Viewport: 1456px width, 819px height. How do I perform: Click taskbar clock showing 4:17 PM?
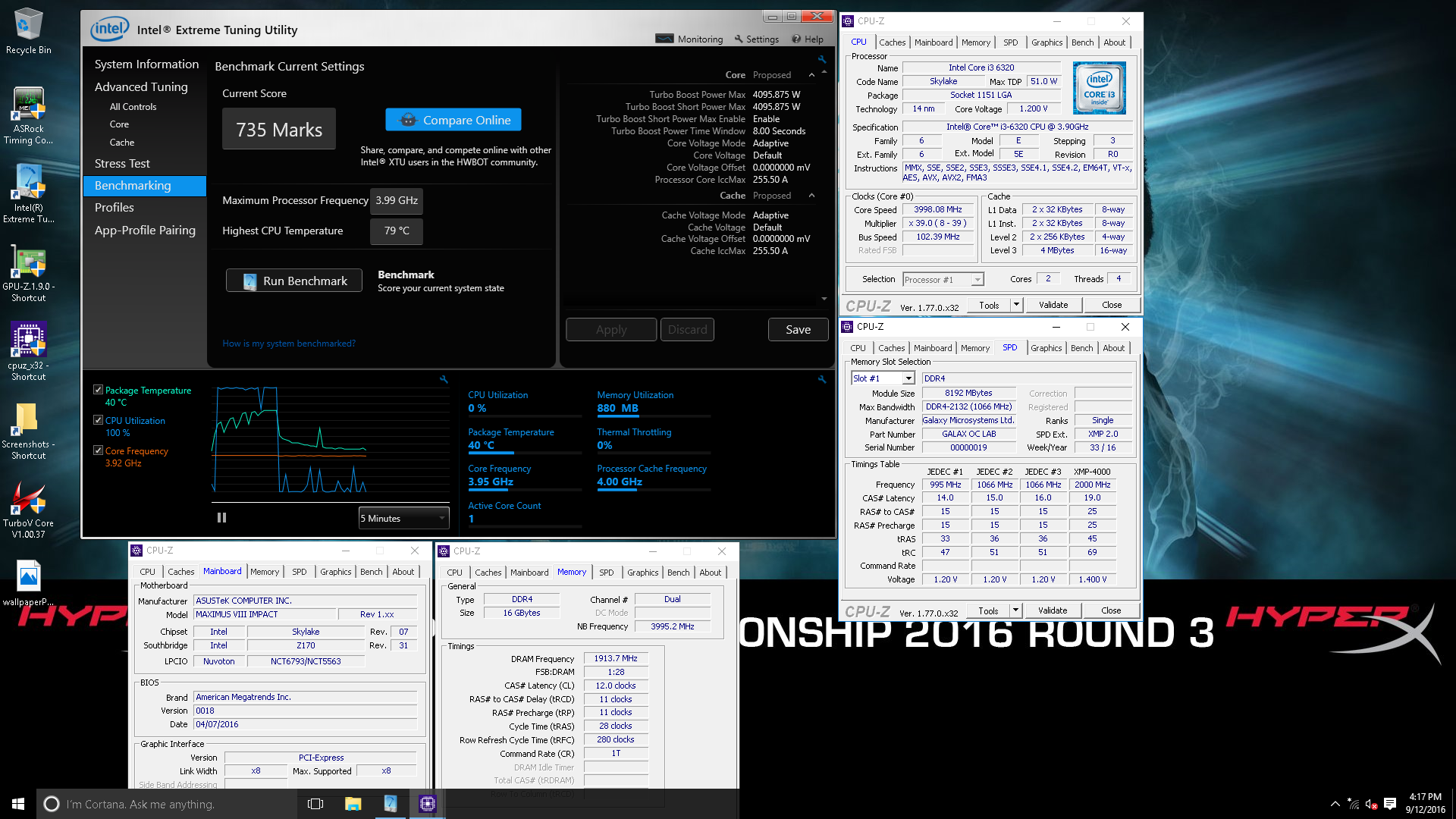pyautogui.click(x=1425, y=804)
